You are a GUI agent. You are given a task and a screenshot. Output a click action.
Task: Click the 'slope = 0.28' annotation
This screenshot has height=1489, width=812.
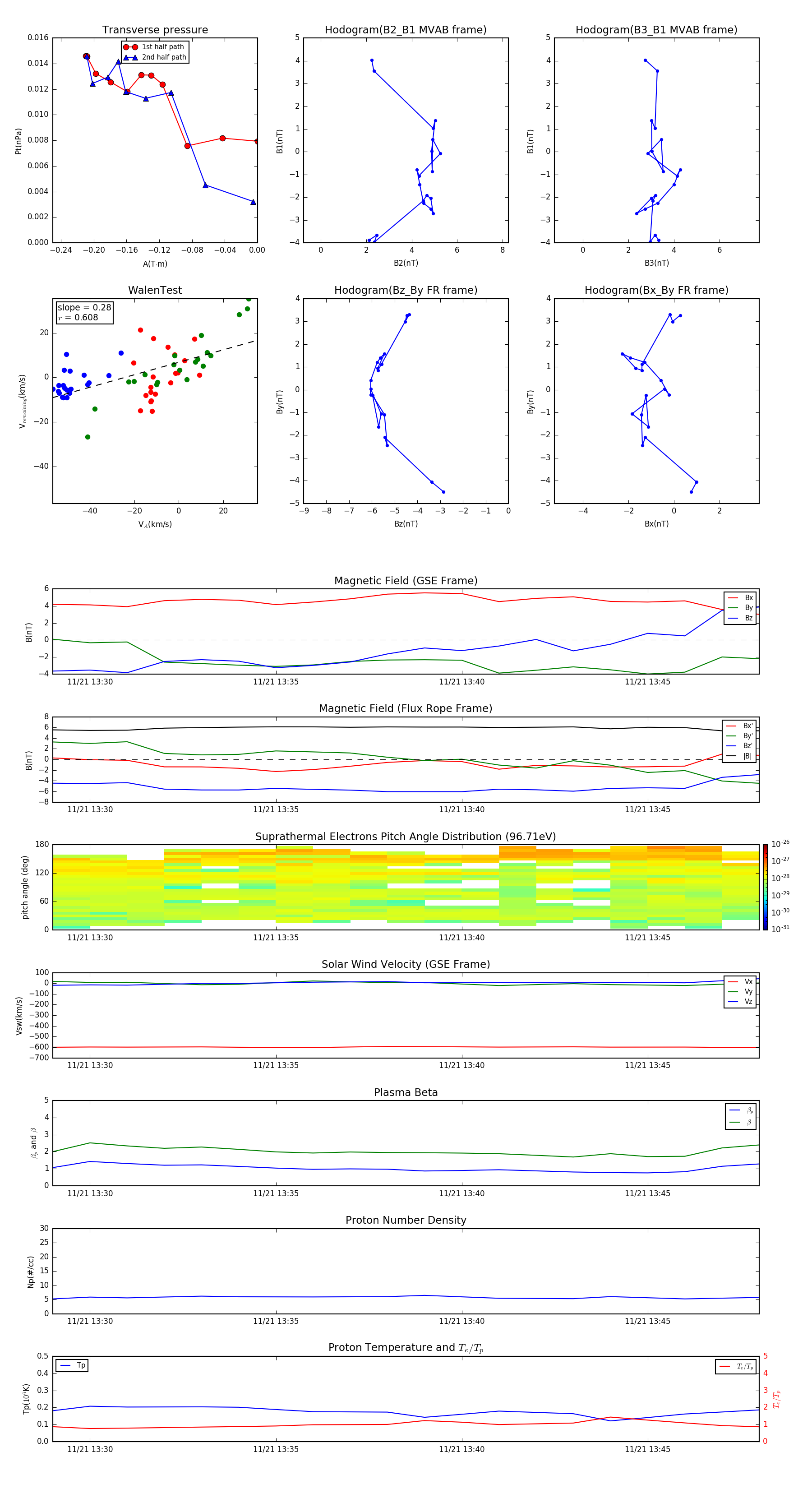pyautogui.click(x=84, y=308)
